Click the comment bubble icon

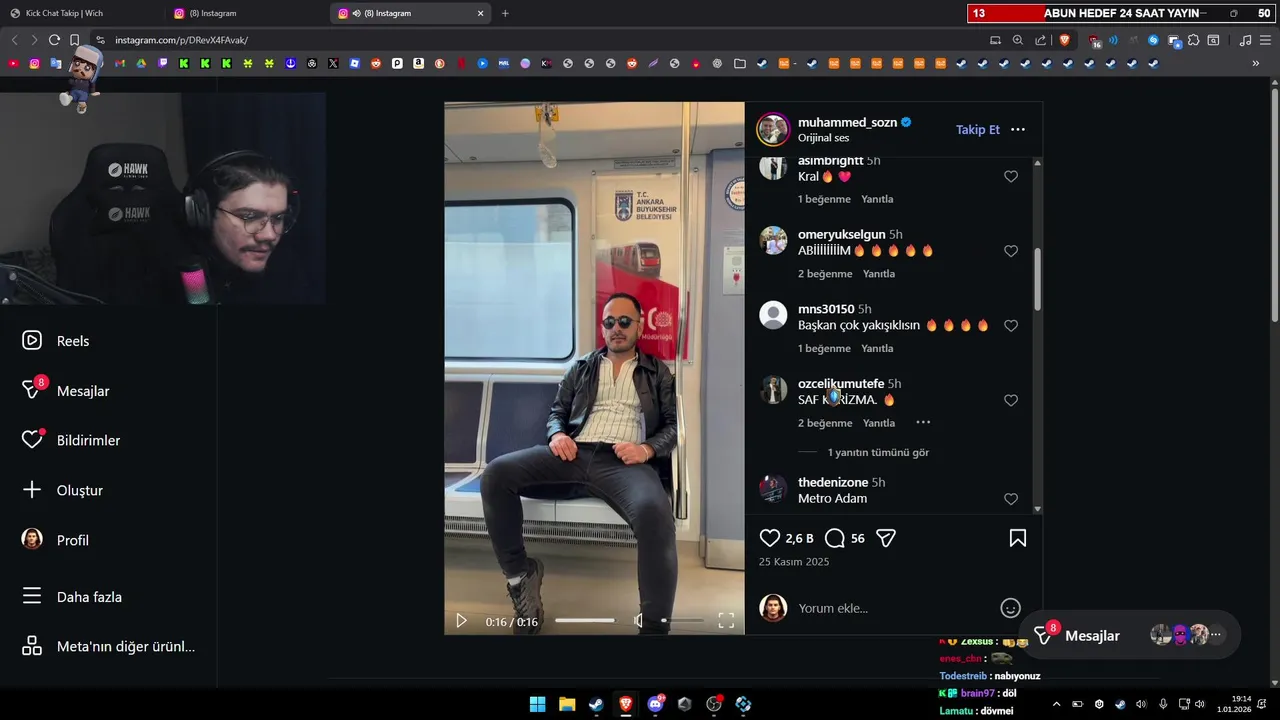[x=835, y=538]
